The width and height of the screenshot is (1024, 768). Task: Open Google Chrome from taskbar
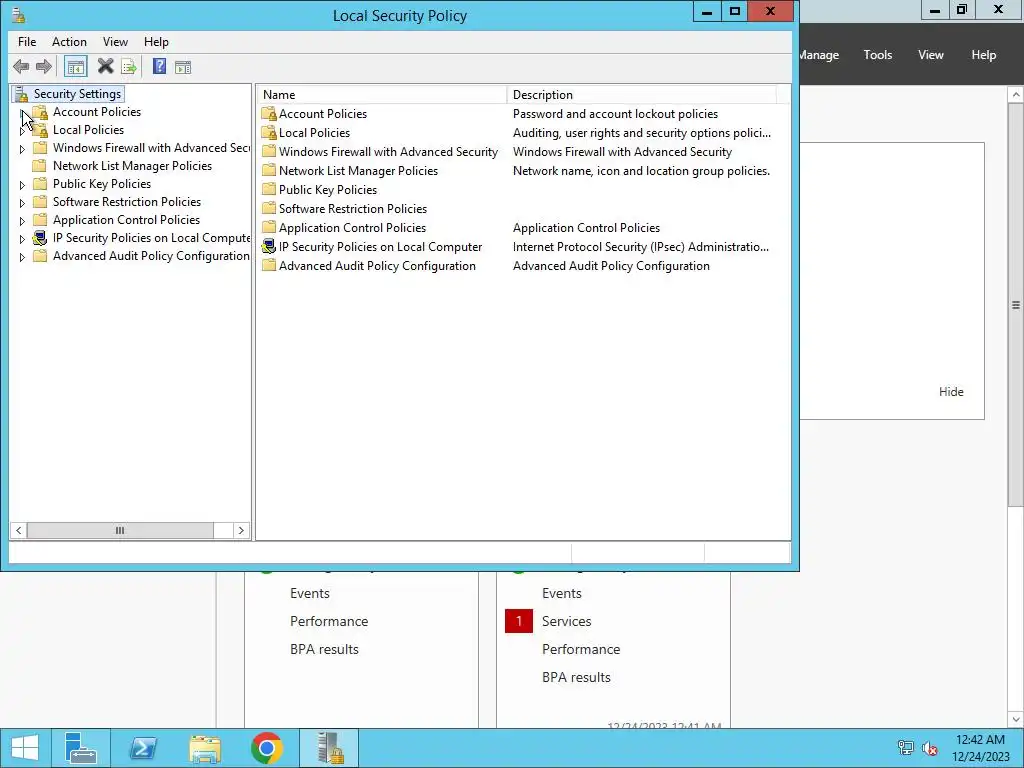(x=266, y=748)
